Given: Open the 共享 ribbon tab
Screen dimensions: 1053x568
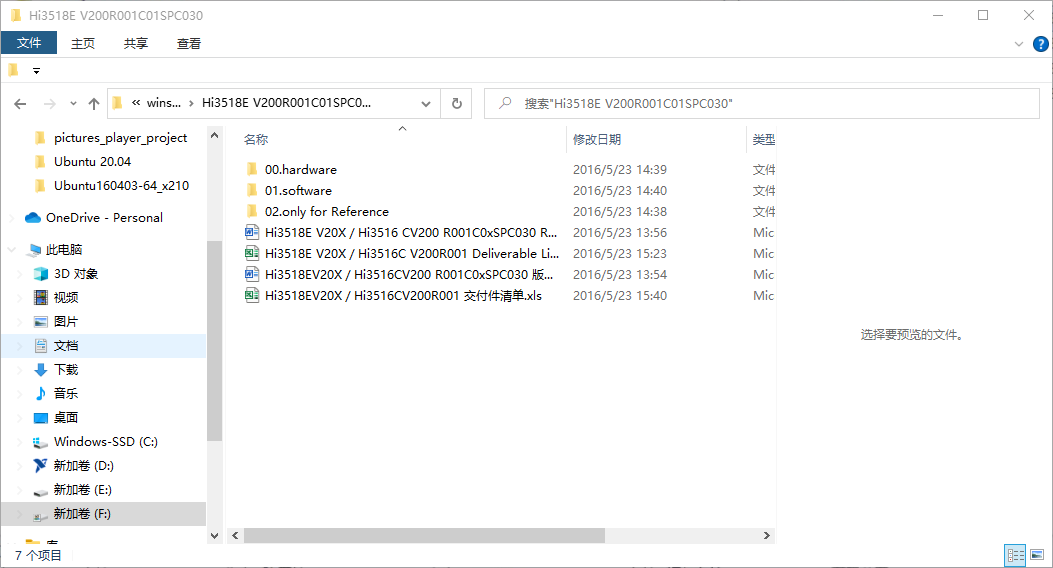Looking at the screenshot, I should tap(136, 44).
